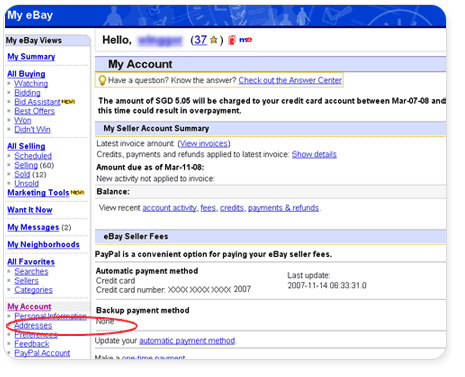Image resolution: width=465 pixels, height=377 pixels.
Task: Open Didn't Win items list
Action: [32, 129]
